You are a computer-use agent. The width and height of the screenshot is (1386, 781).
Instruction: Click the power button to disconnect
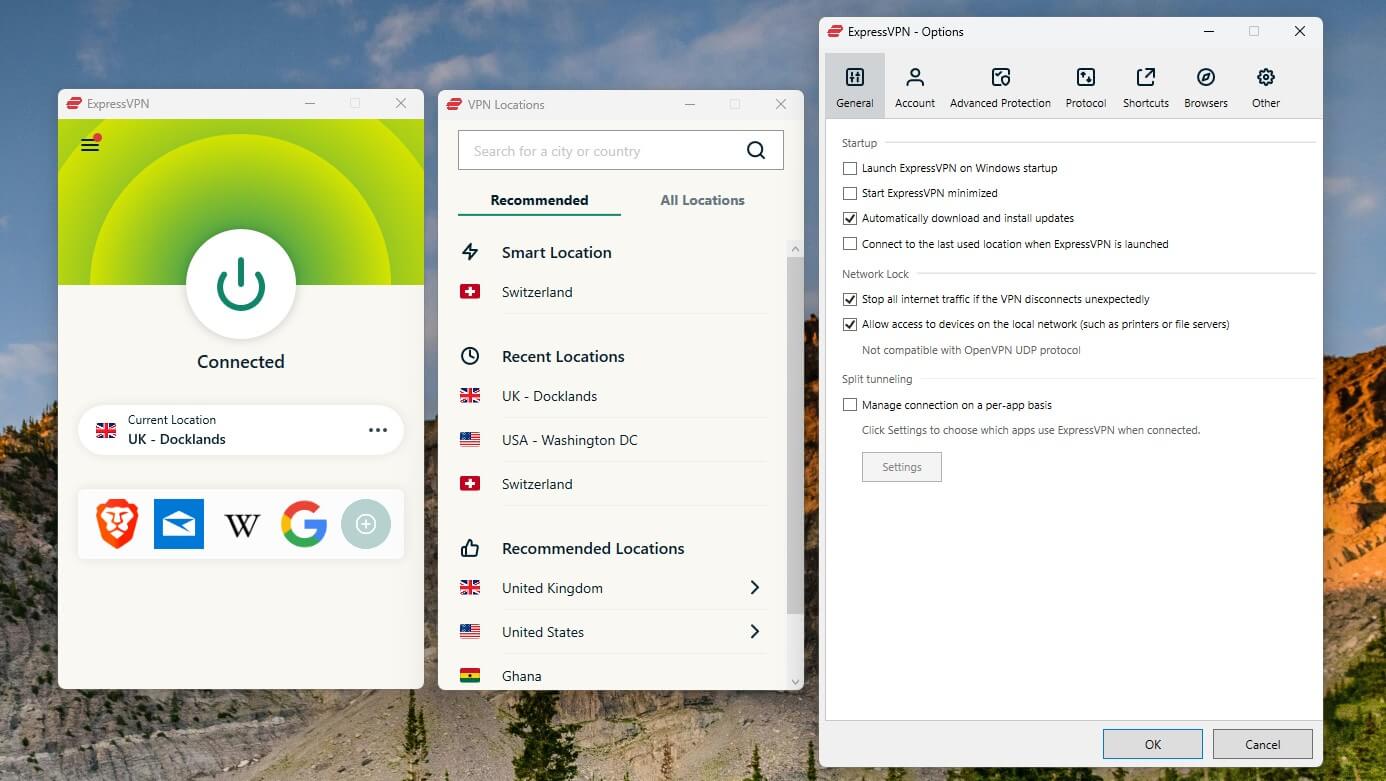(240, 284)
